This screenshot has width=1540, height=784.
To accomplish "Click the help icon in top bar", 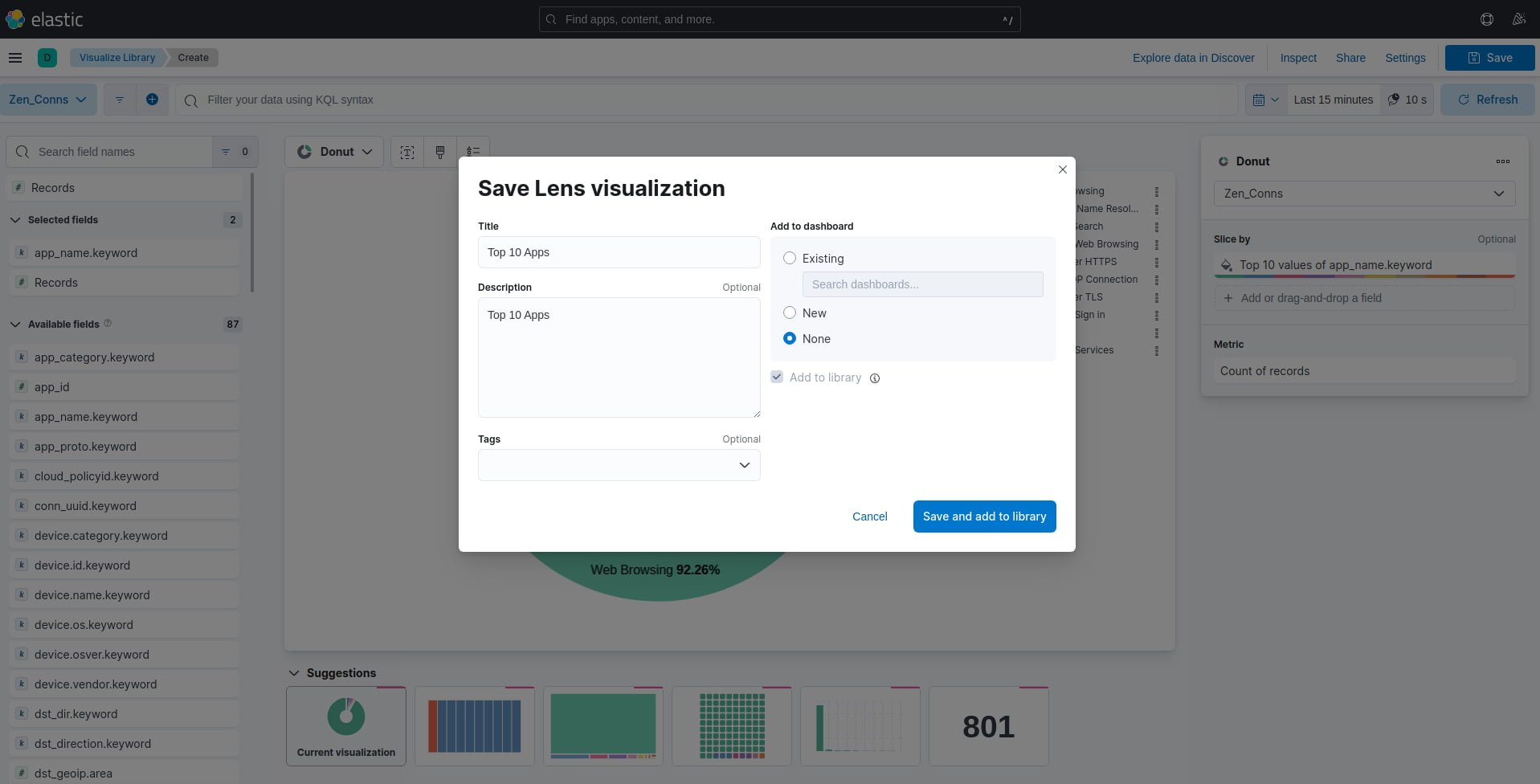I will [1486, 19].
